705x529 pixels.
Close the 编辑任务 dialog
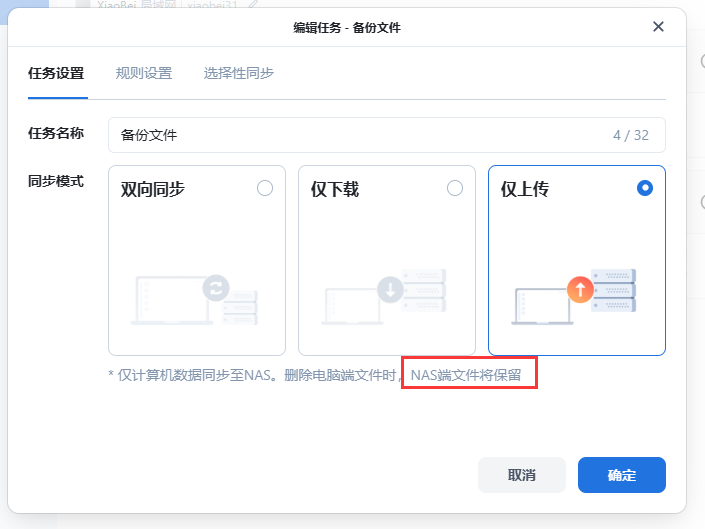click(x=658, y=27)
